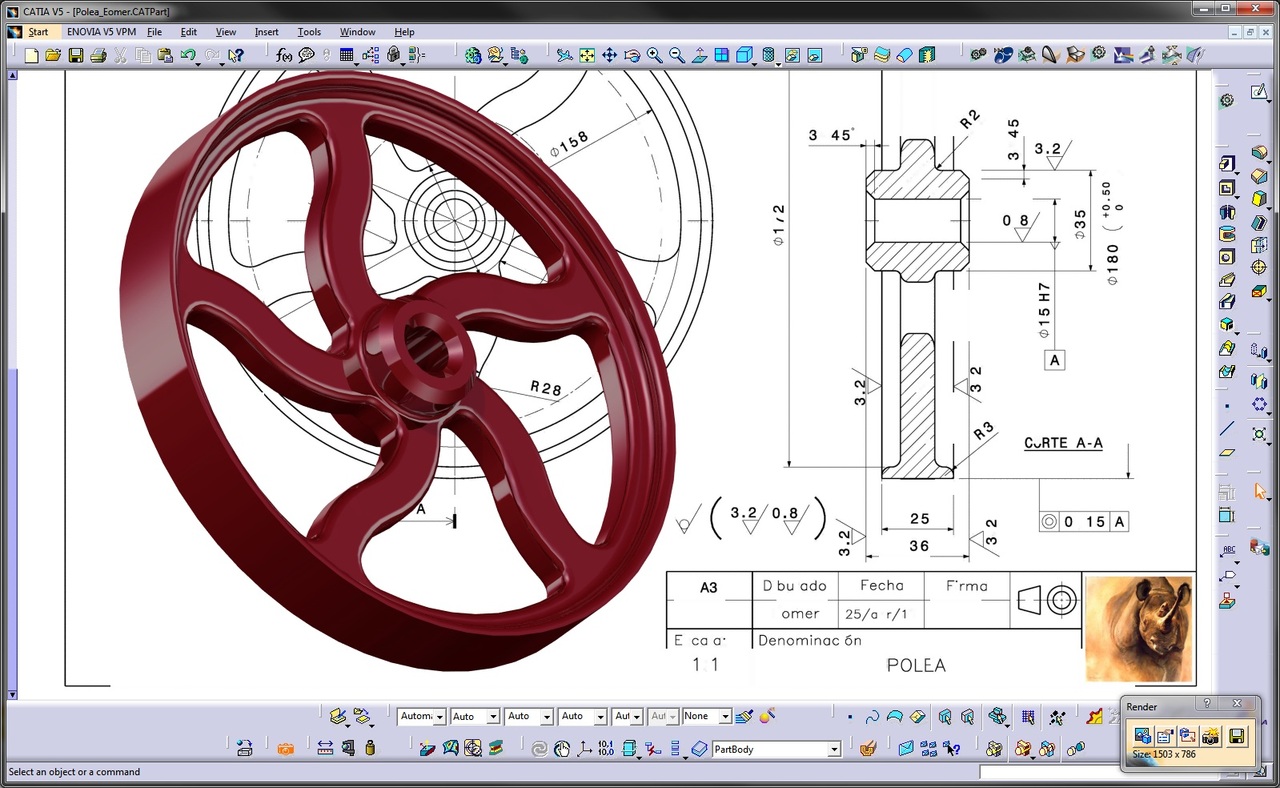Click the Fit All In icon
This screenshot has width=1280, height=788.
(x=587, y=56)
